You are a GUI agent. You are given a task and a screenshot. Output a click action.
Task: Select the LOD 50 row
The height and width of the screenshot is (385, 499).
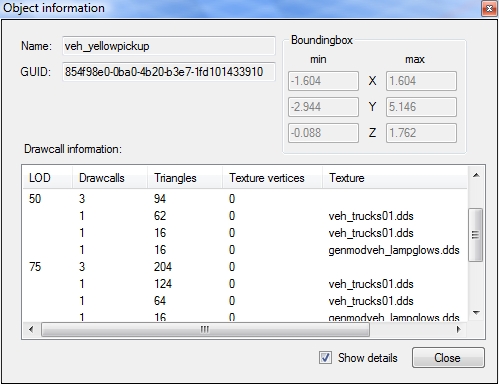coord(245,199)
